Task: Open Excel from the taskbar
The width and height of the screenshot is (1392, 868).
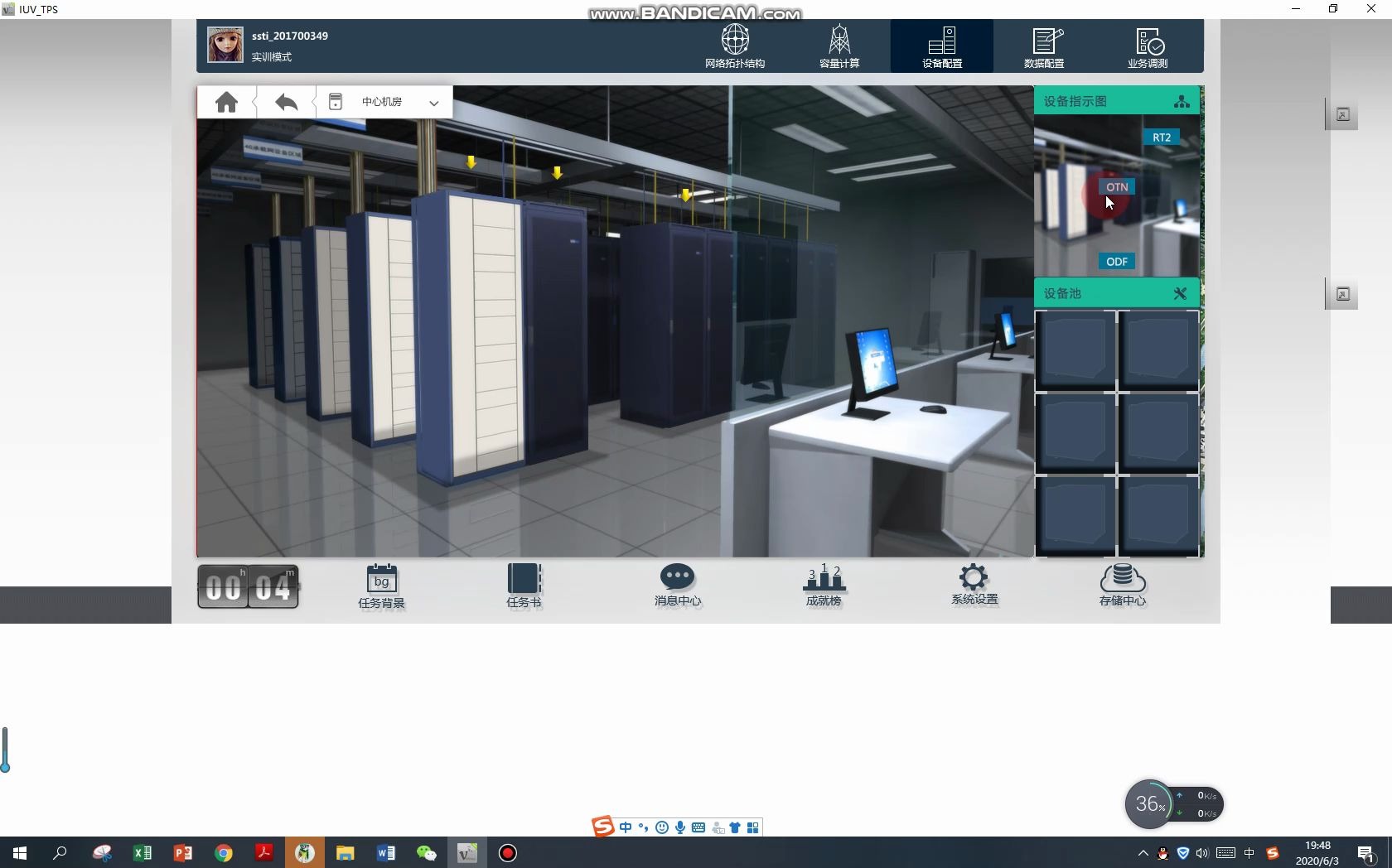Action: pos(143,852)
